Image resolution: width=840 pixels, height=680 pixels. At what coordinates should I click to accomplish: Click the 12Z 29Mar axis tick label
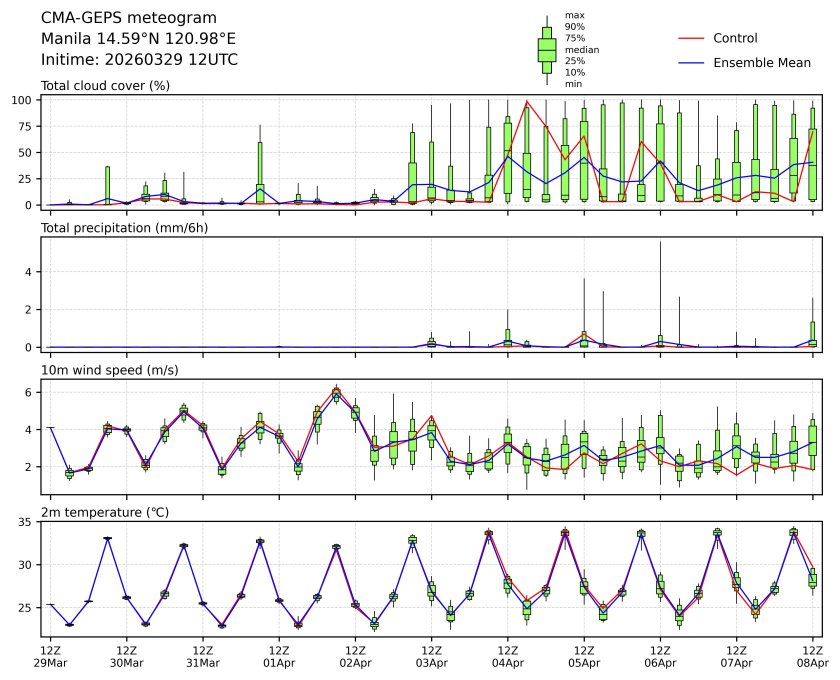click(50, 655)
